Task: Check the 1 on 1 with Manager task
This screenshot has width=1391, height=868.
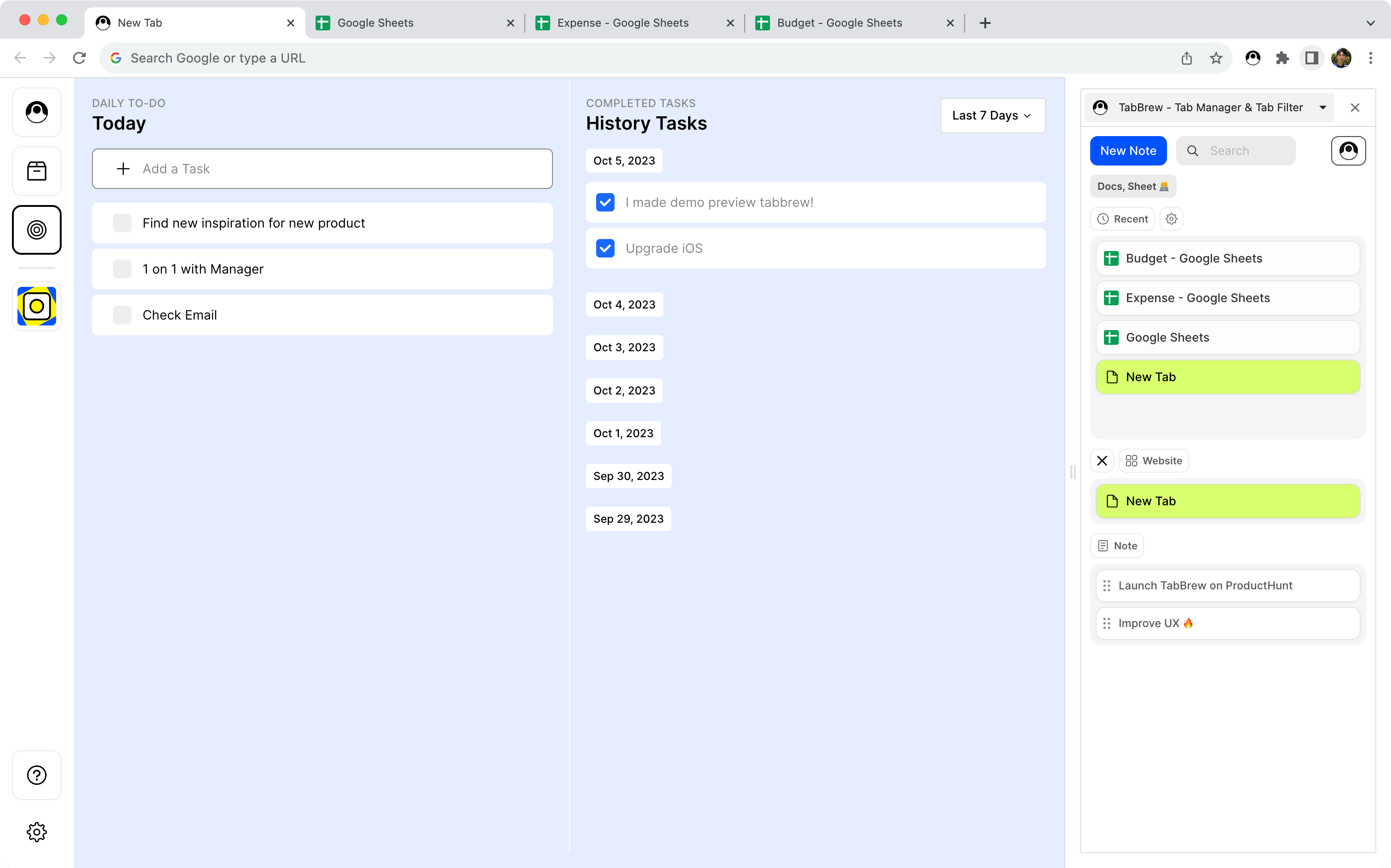Action: (122, 268)
